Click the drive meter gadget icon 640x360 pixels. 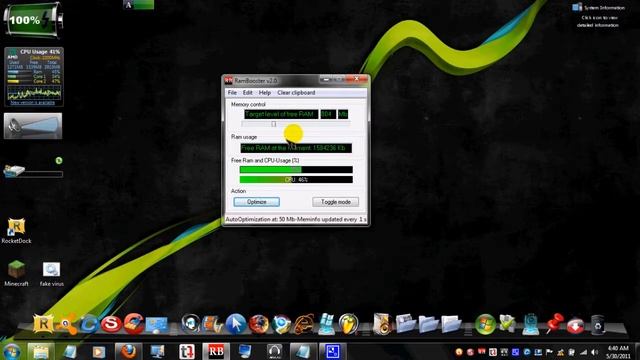pos(14,170)
